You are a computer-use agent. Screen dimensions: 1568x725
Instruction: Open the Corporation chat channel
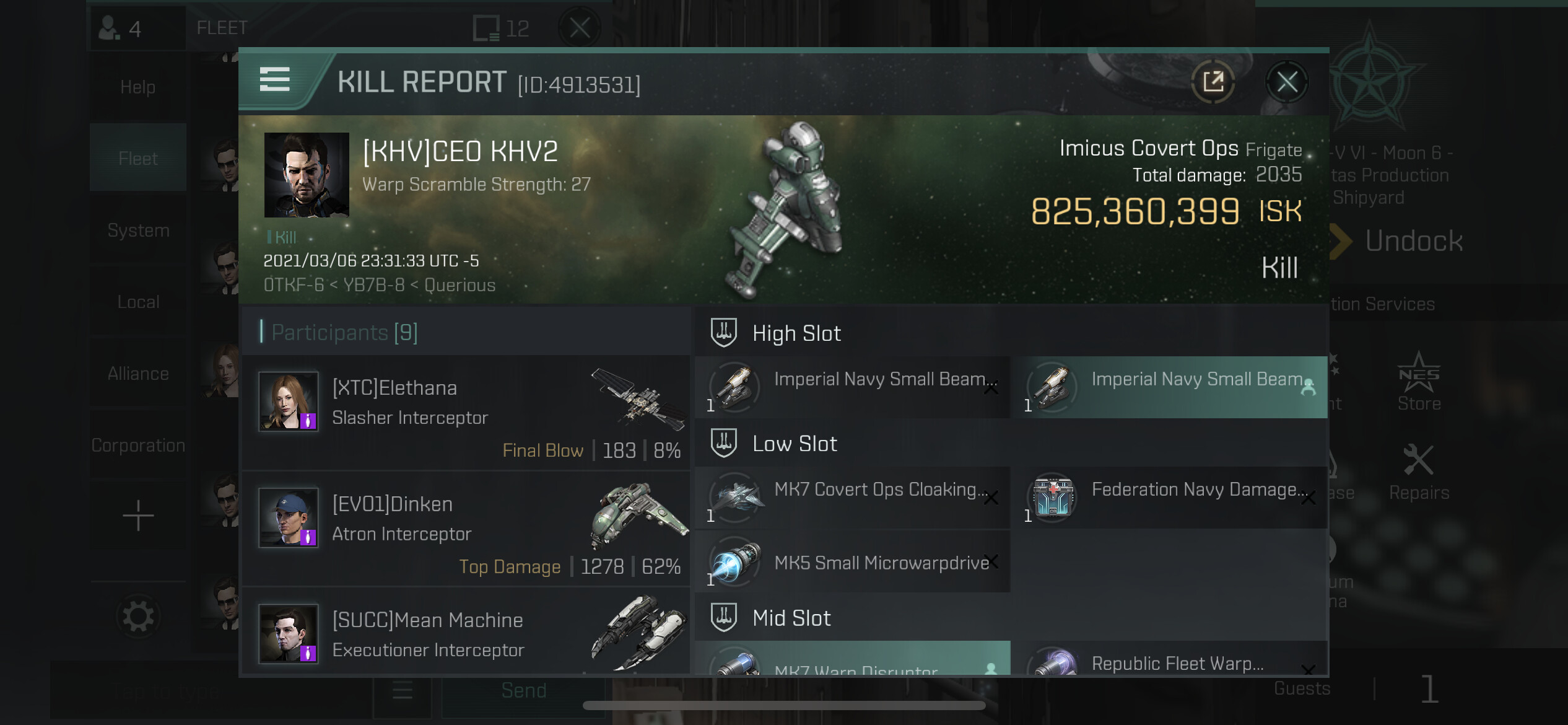point(138,445)
